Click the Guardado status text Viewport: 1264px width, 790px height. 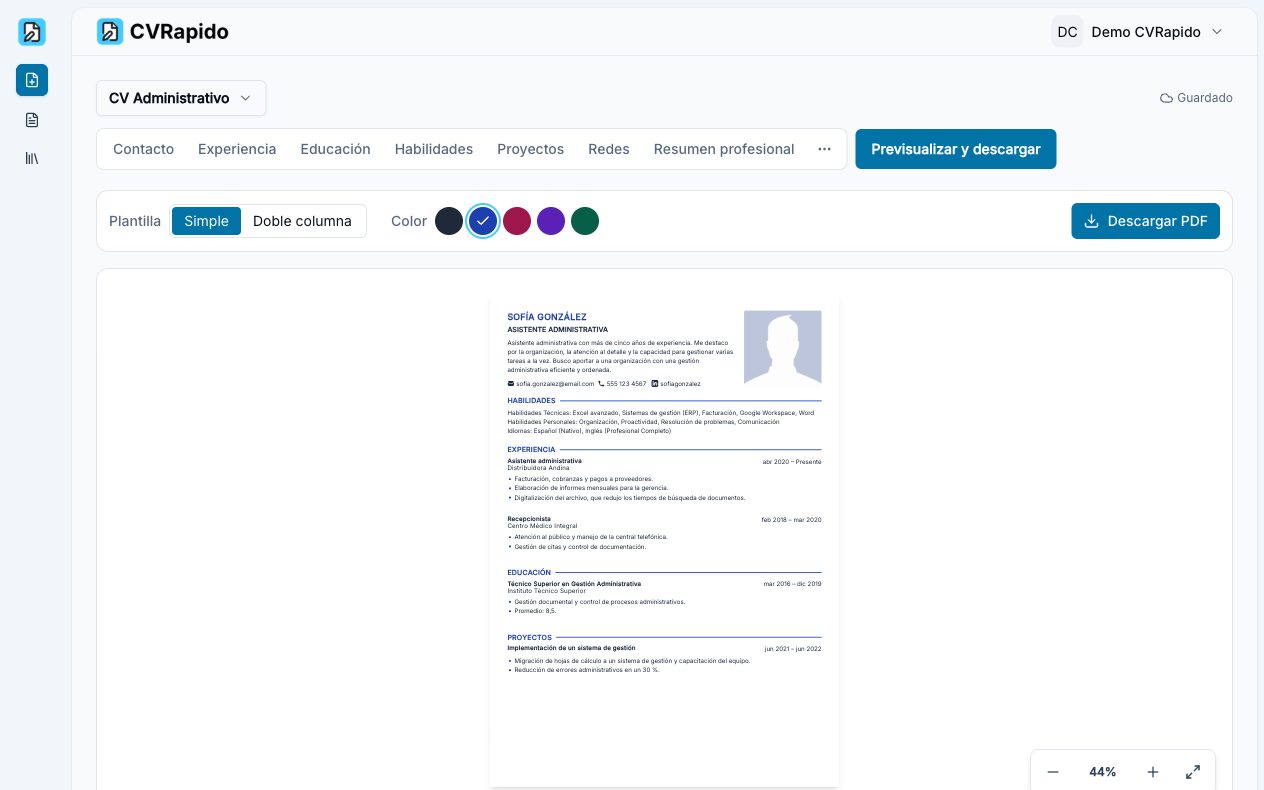(1205, 98)
